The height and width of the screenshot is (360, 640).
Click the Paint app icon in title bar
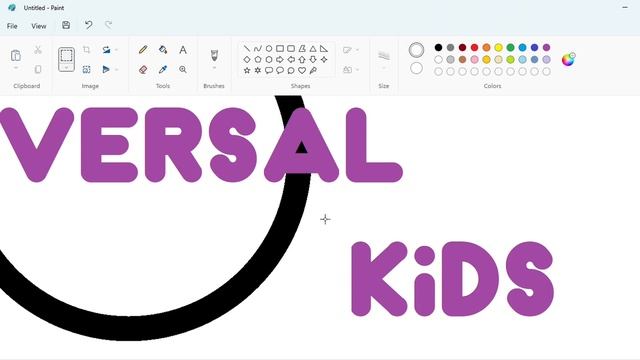point(12,7)
